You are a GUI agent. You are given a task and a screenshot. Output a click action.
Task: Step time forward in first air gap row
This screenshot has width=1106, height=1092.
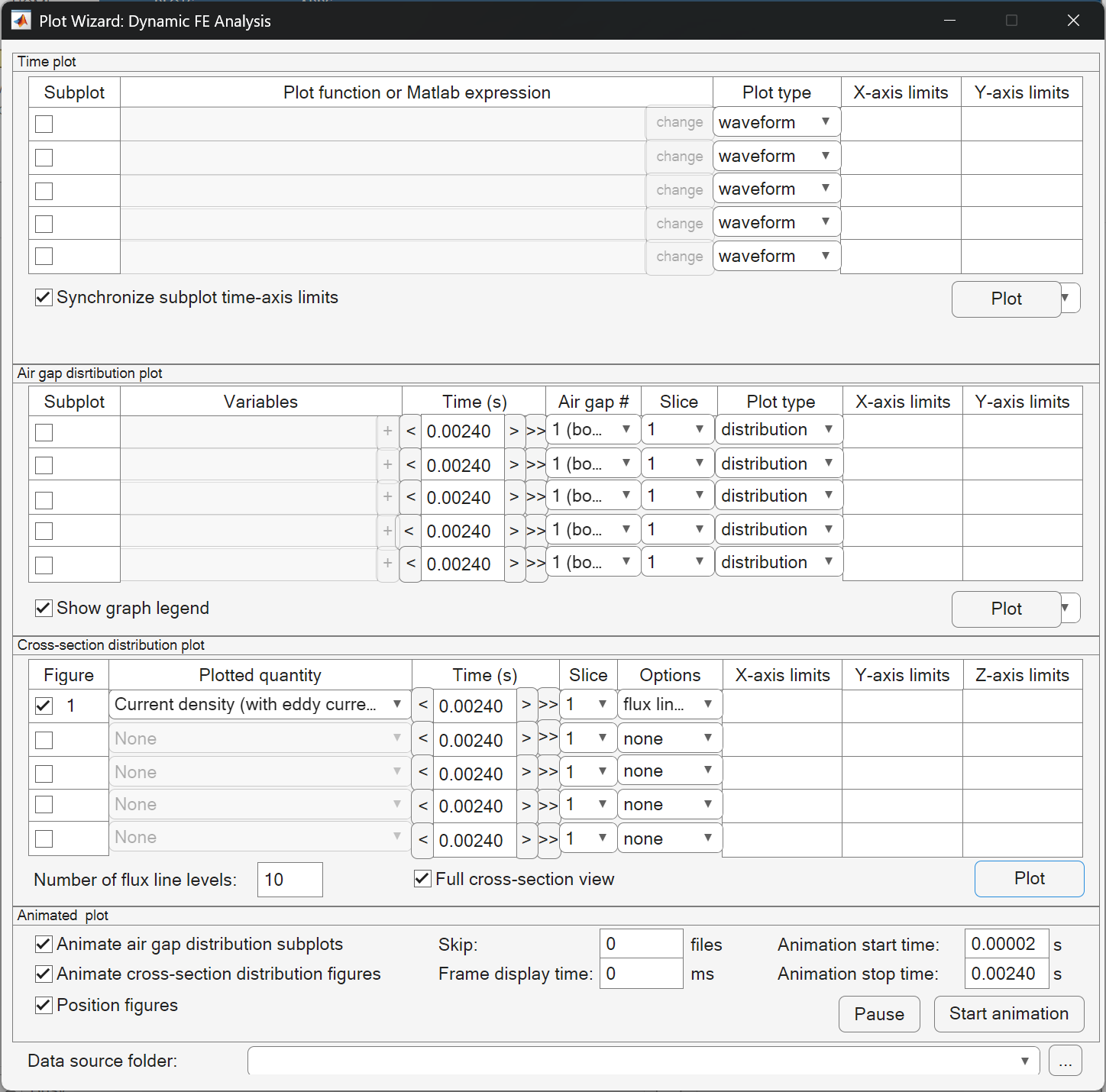click(514, 431)
